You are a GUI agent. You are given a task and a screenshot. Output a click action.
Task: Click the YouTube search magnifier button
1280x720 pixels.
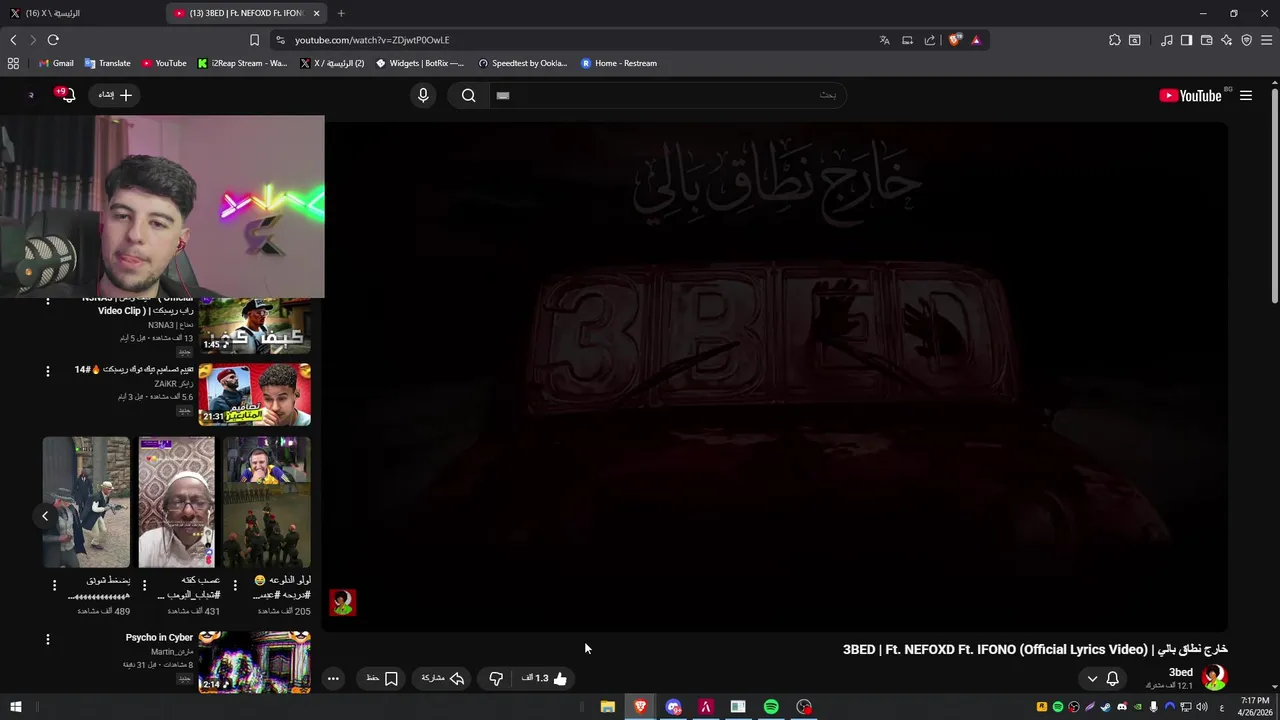468,95
